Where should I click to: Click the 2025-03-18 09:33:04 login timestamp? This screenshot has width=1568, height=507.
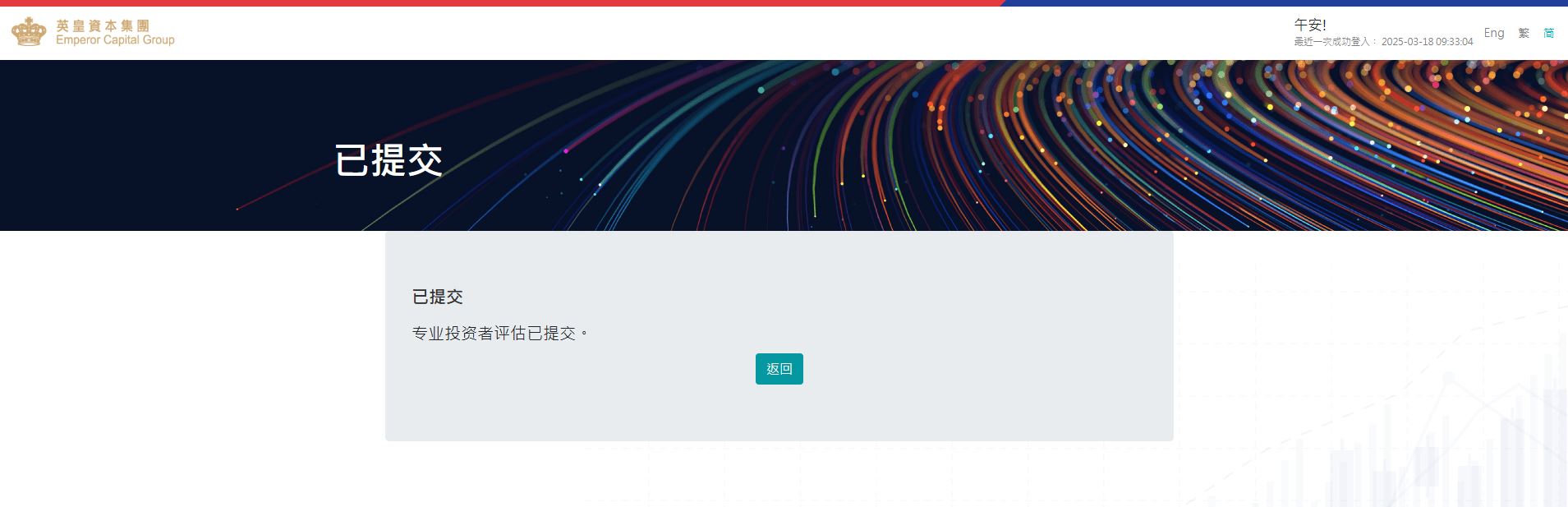point(1428,41)
